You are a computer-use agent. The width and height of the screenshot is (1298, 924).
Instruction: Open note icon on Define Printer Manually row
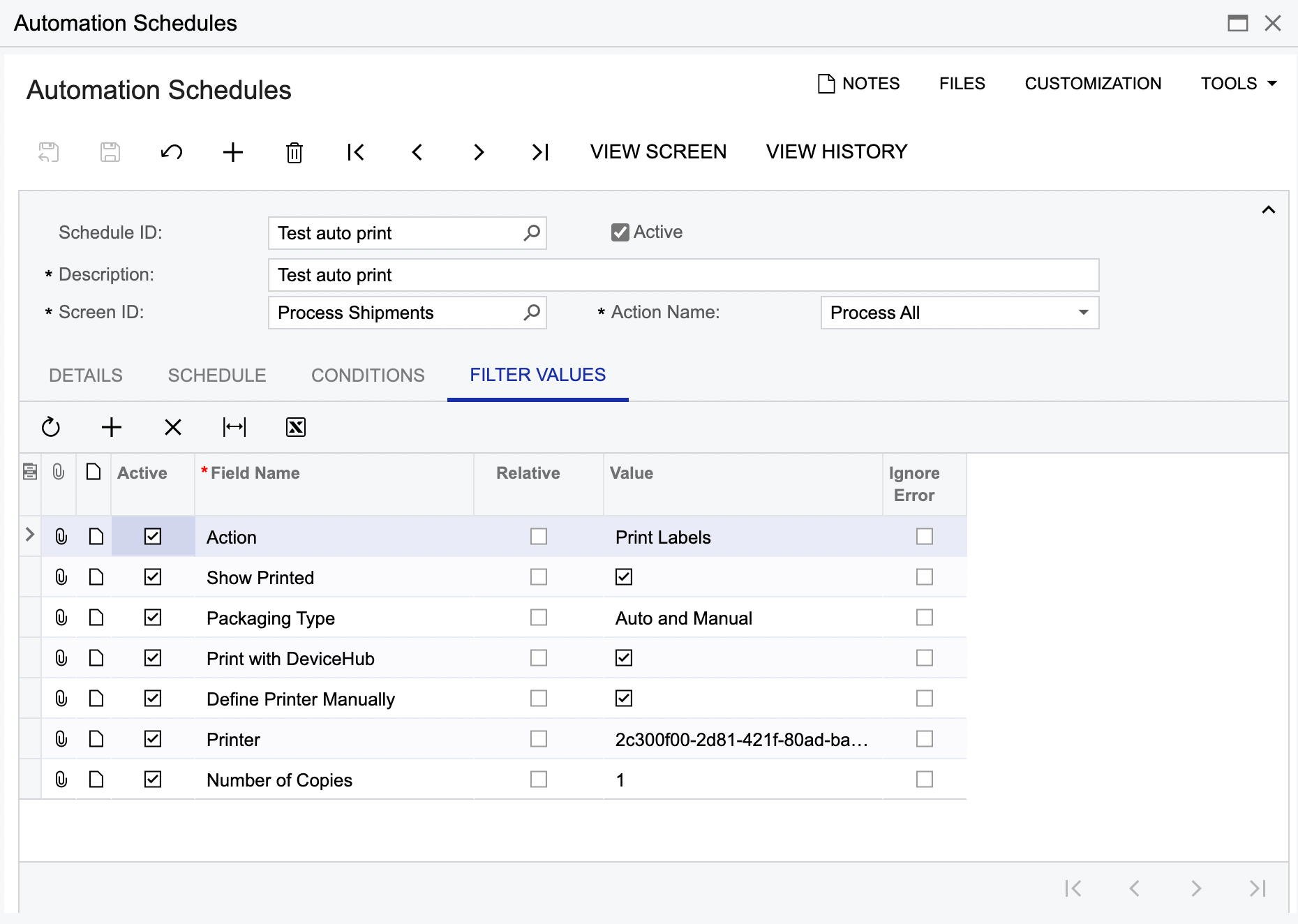96,698
